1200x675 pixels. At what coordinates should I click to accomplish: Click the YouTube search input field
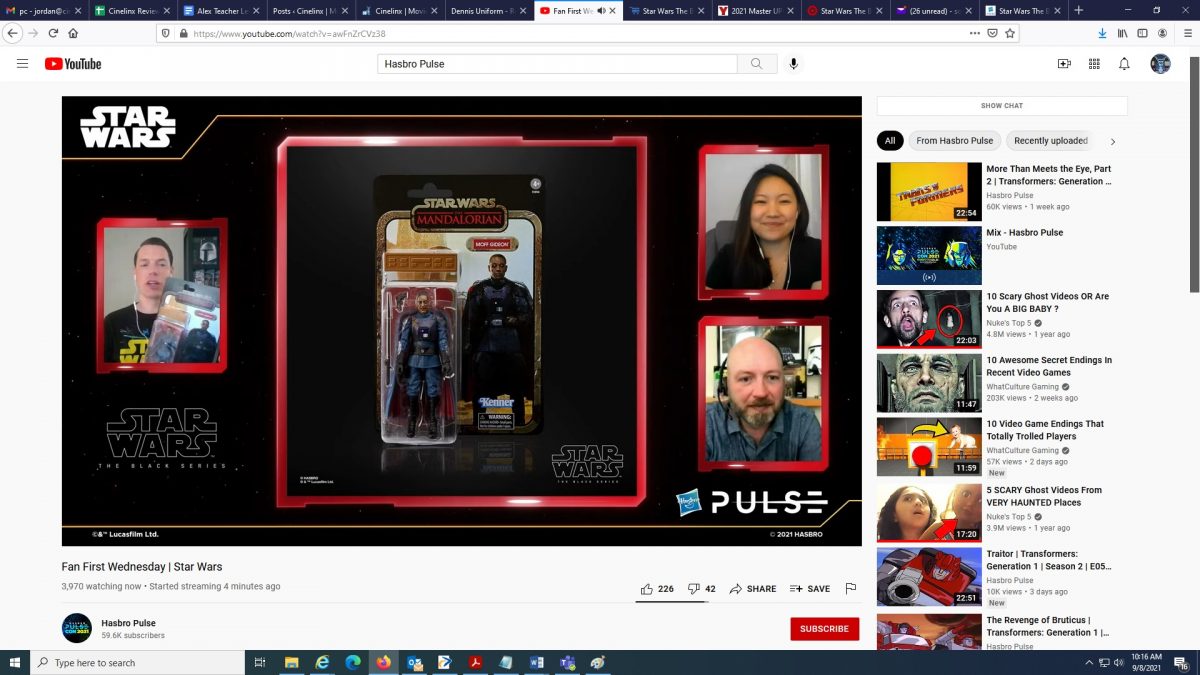coord(557,64)
